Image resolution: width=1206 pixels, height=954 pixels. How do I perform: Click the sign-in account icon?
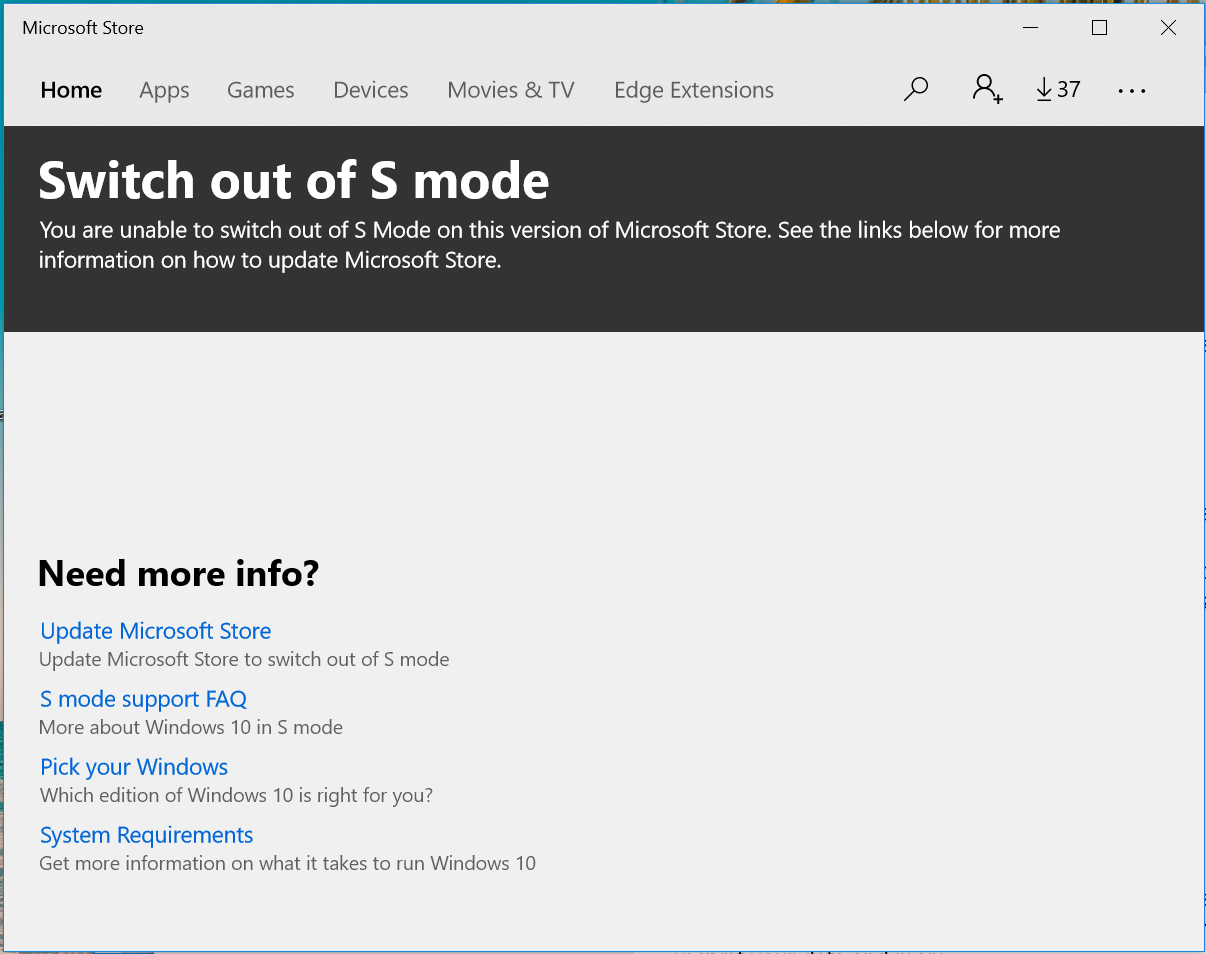point(987,90)
